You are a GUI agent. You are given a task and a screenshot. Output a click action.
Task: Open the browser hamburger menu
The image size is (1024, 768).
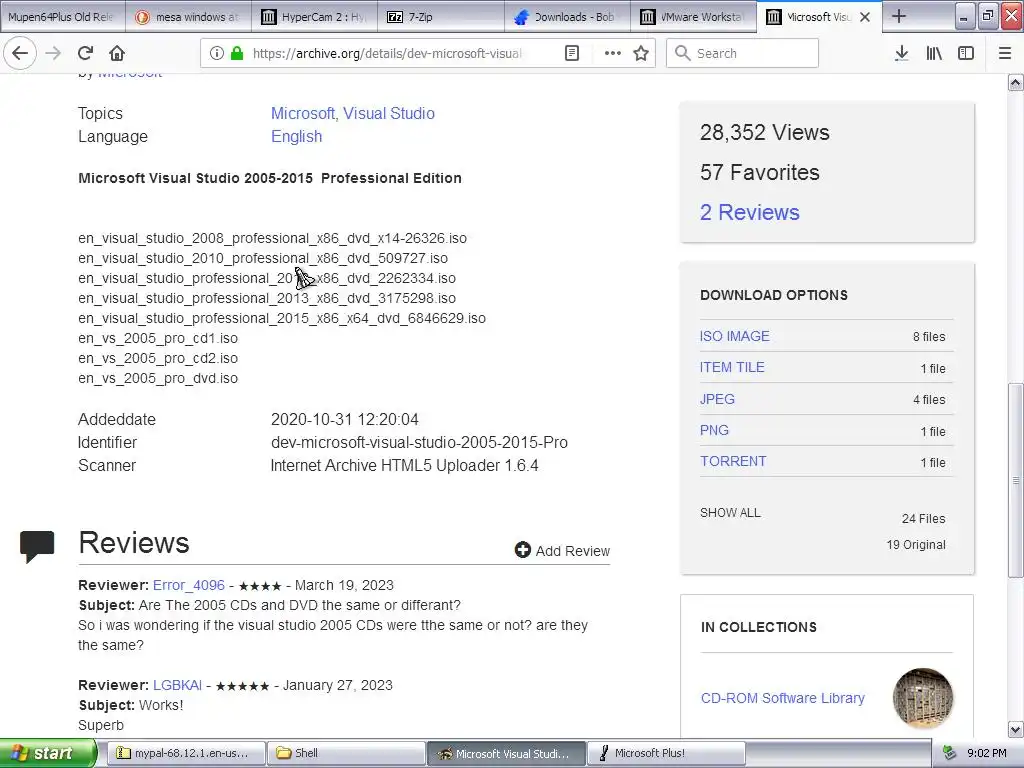(x=1005, y=53)
